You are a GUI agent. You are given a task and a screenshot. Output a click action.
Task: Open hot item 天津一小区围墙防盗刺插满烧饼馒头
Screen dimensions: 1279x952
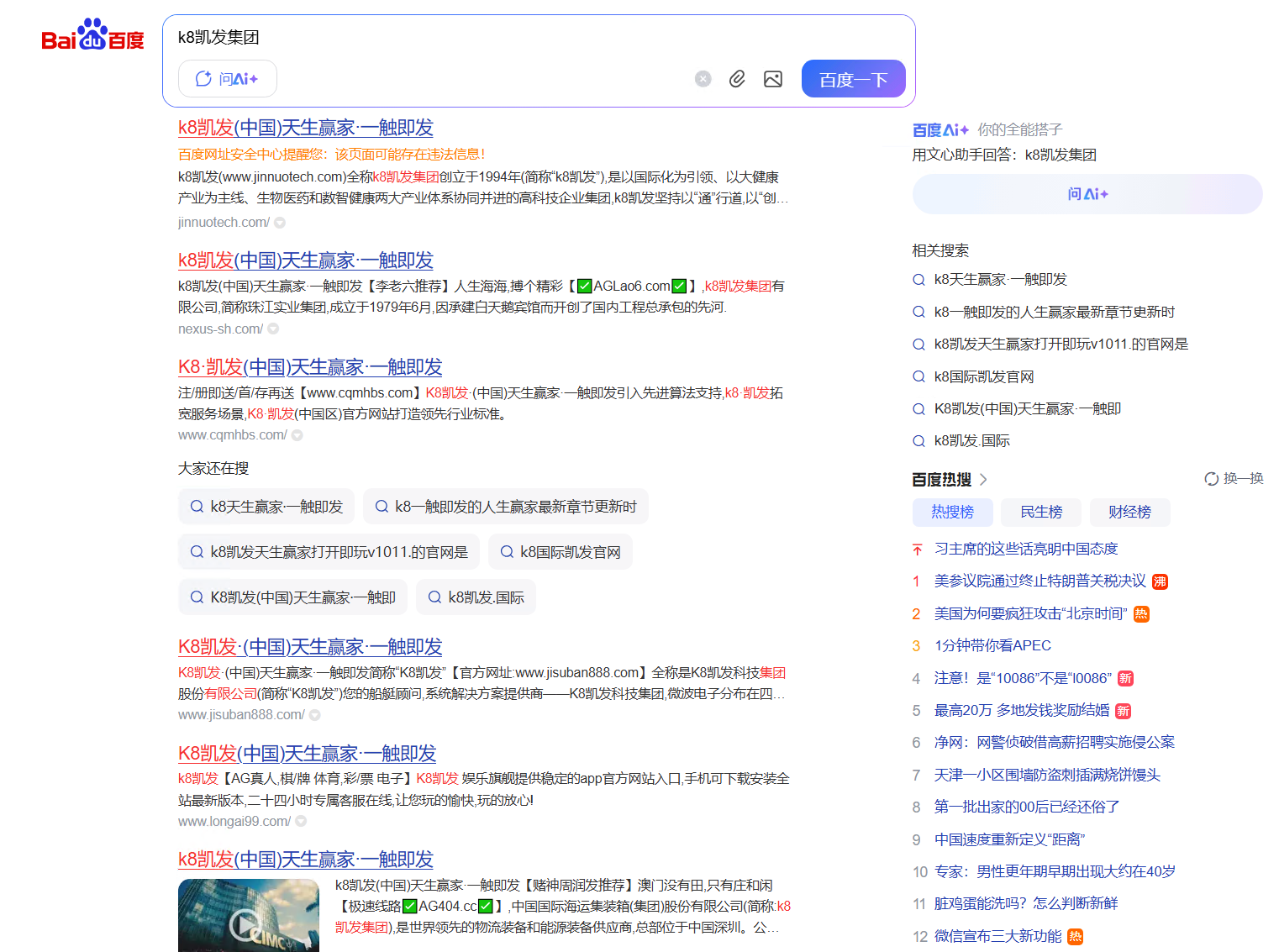coord(1047,776)
